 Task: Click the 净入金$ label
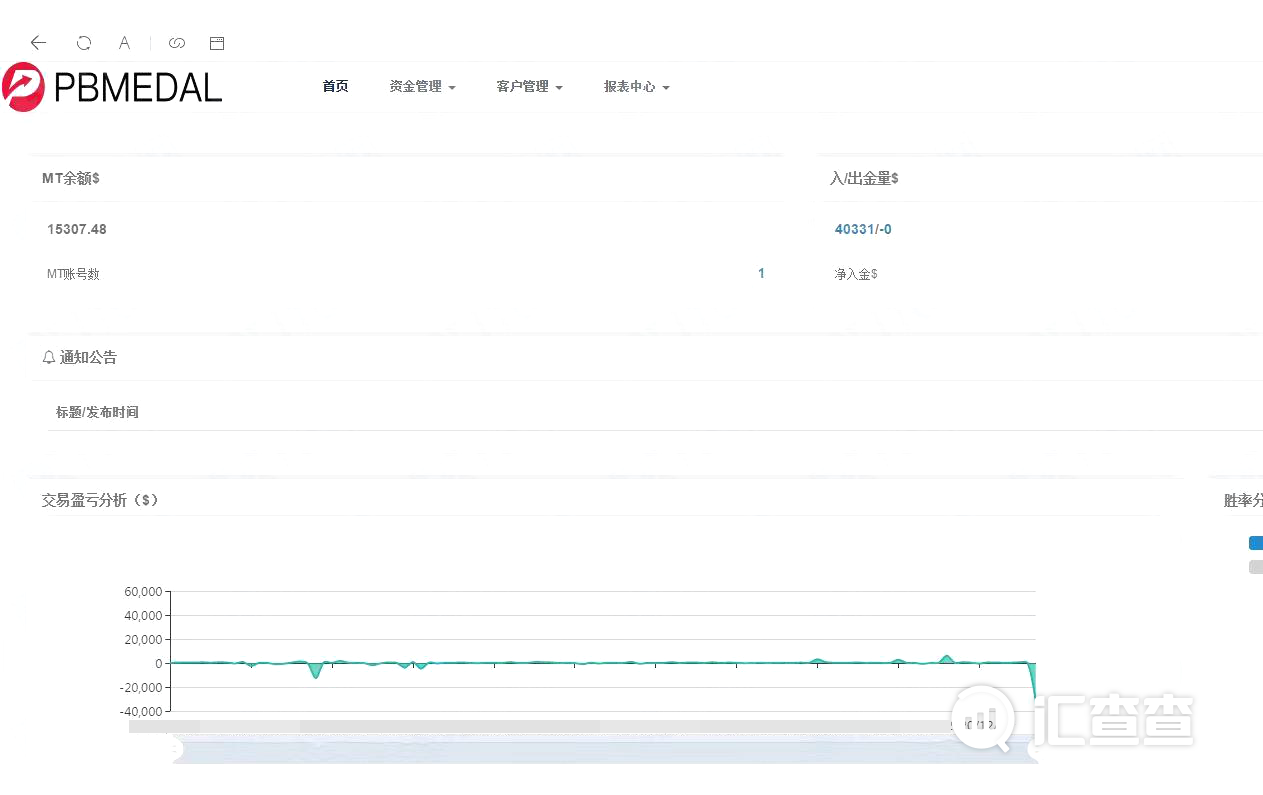pyautogui.click(x=856, y=273)
